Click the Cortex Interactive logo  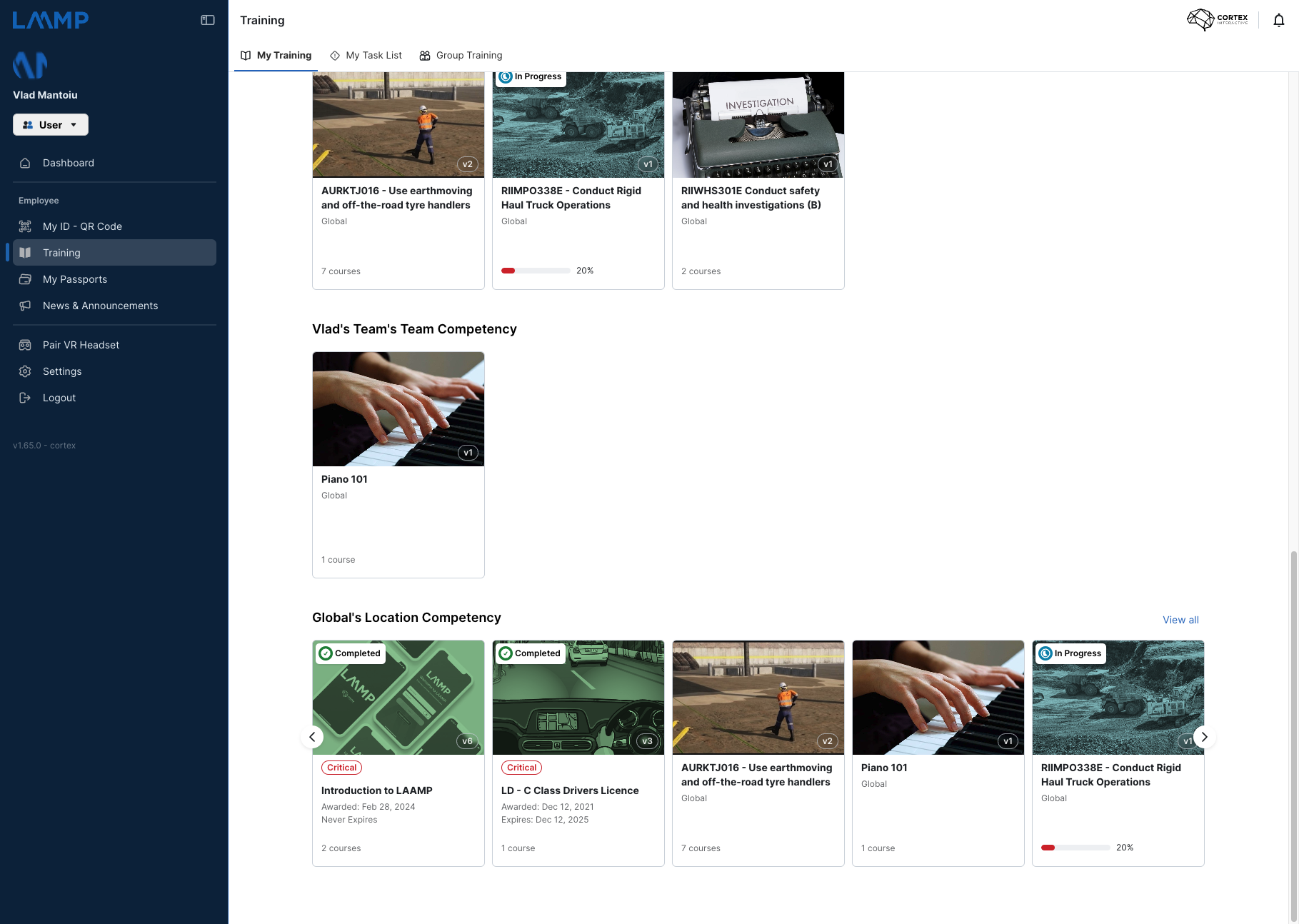point(1218,19)
